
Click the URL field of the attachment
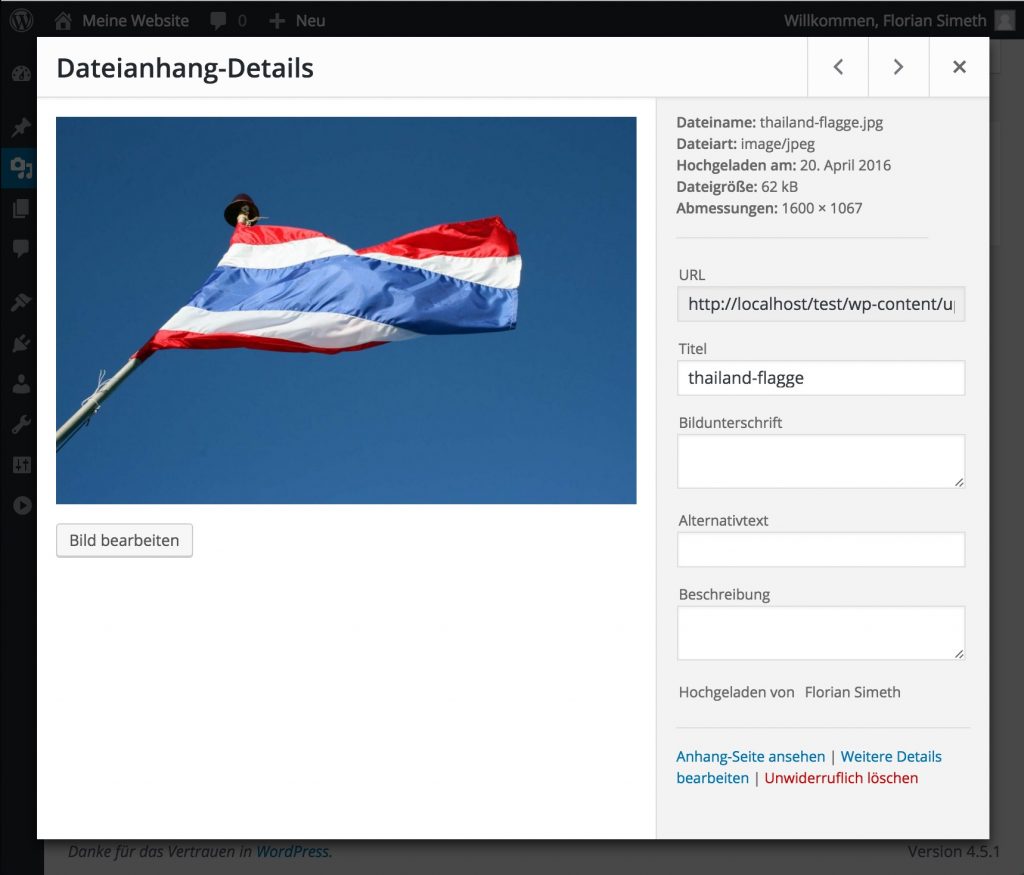820,304
